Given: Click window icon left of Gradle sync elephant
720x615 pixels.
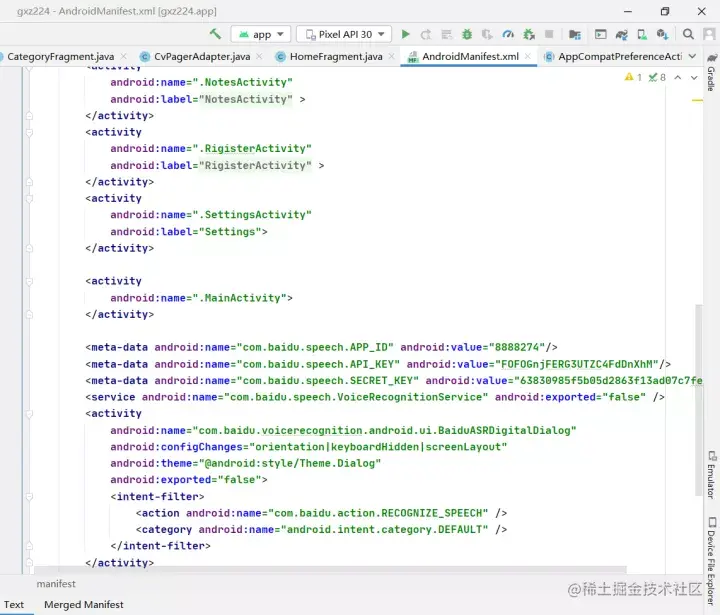Looking at the screenshot, I should (x=600, y=34).
